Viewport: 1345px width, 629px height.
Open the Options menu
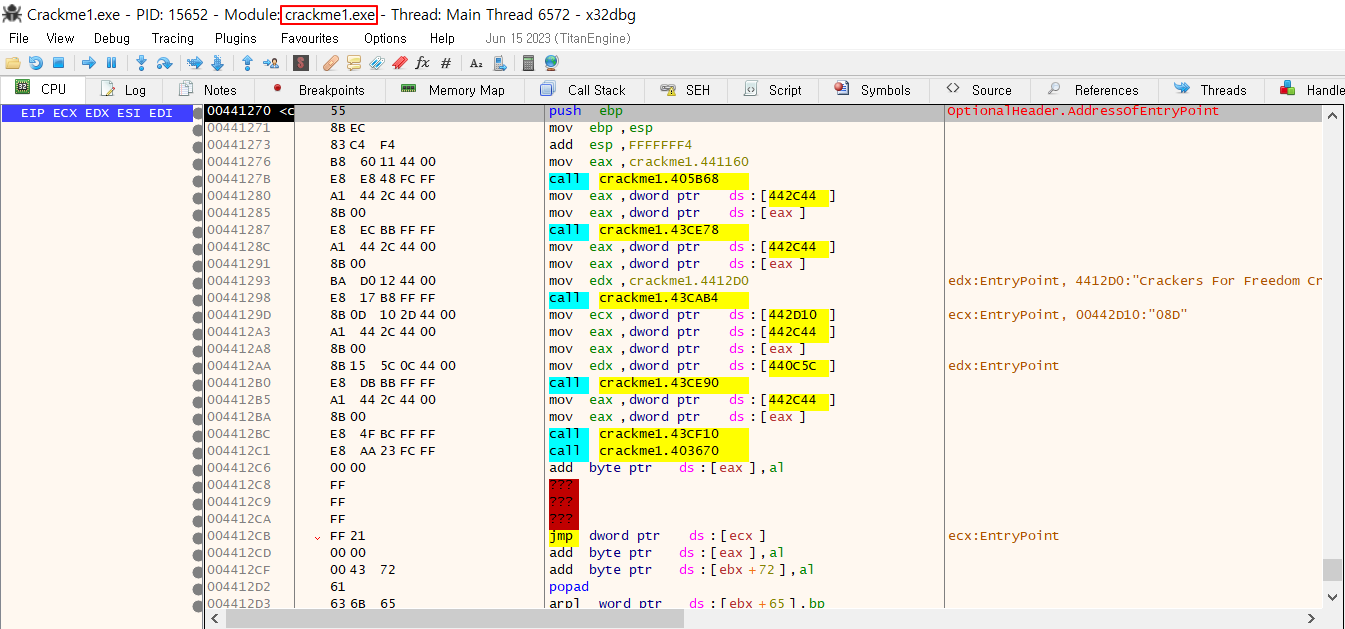[x=385, y=38]
